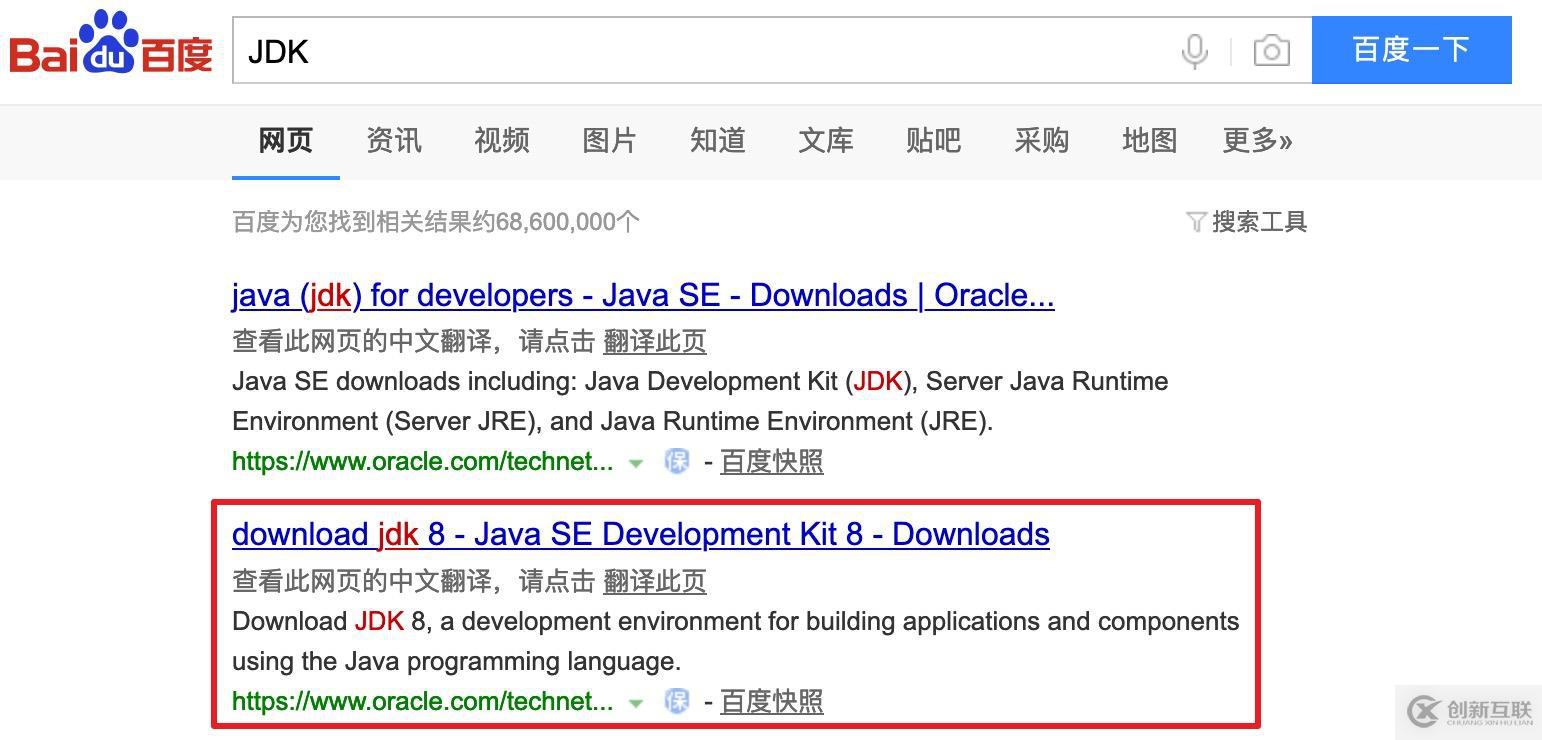
Task: Open 百度快照 for the first result
Action: coord(772,461)
